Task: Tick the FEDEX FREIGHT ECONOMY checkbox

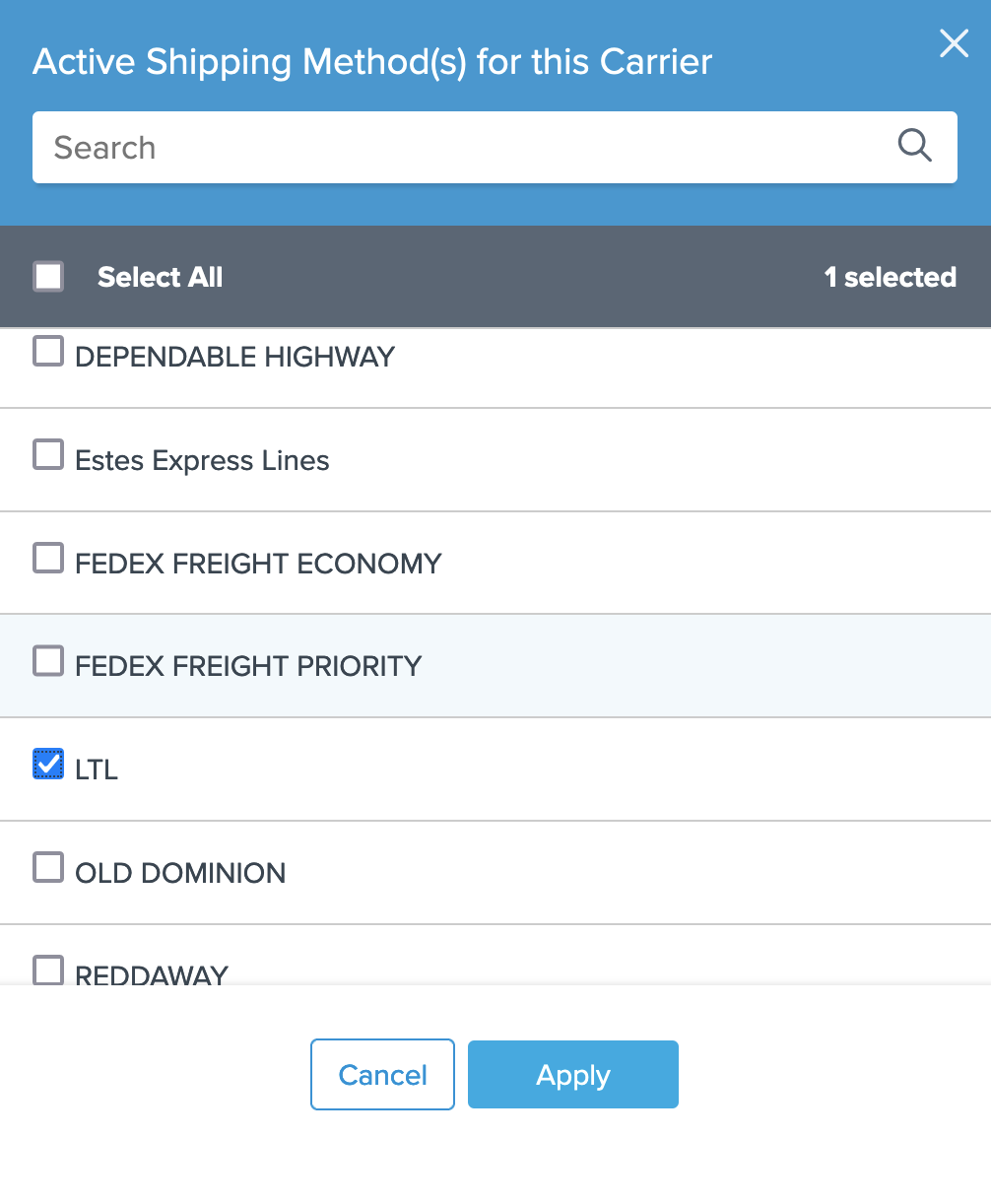Action: pos(48,559)
